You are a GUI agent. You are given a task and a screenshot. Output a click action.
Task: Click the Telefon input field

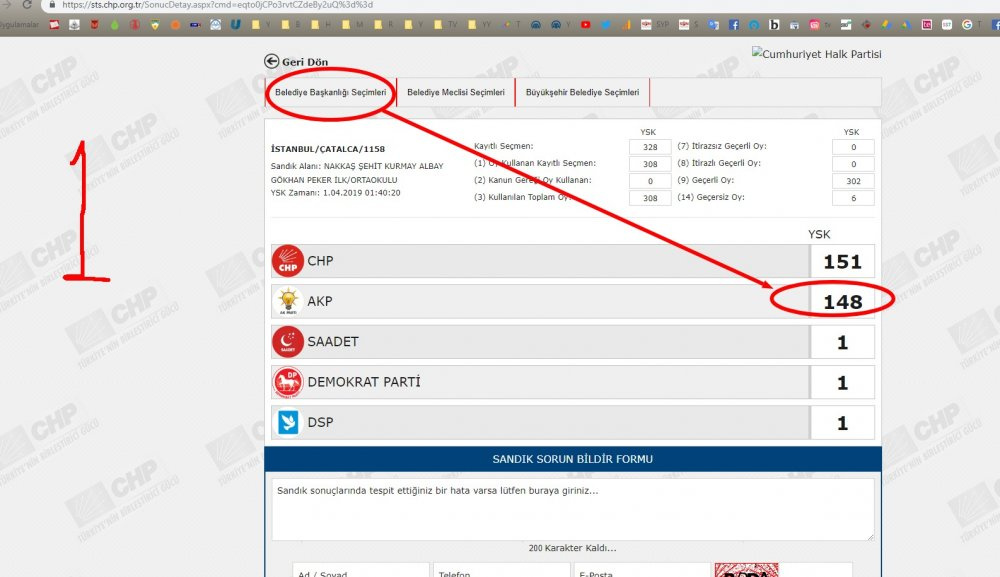(501, 570)
